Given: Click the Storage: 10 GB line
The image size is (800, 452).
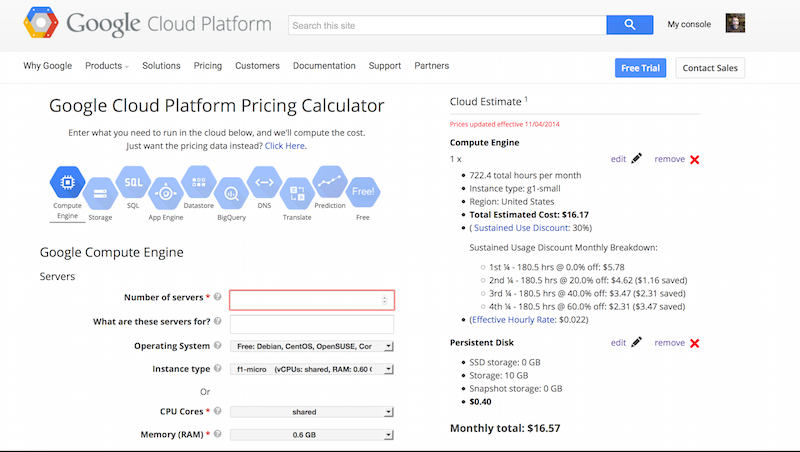Looking at the screenshot, I should tap(498, 375).
